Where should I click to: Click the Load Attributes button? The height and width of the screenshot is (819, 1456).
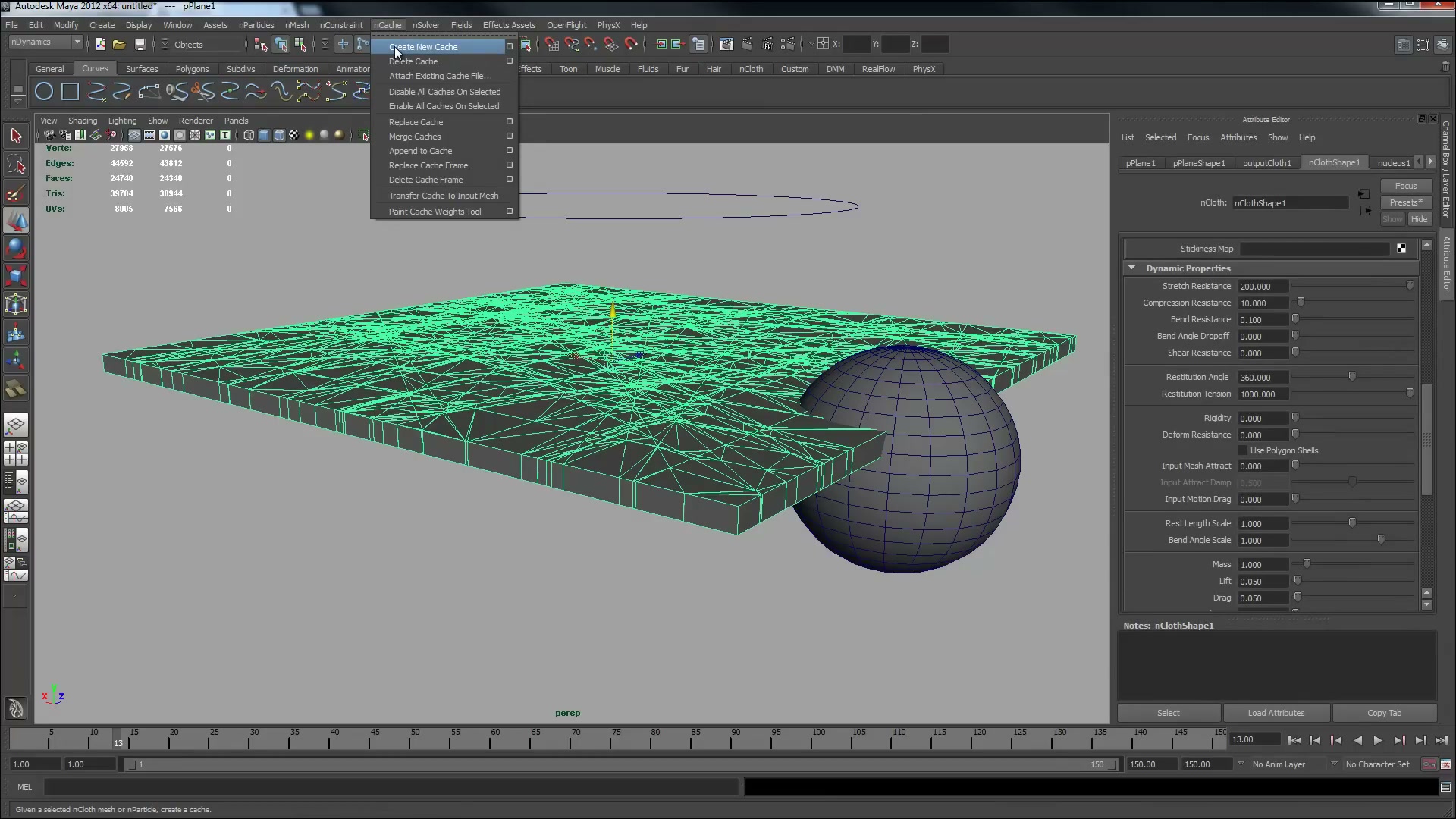click(1276, 713)
